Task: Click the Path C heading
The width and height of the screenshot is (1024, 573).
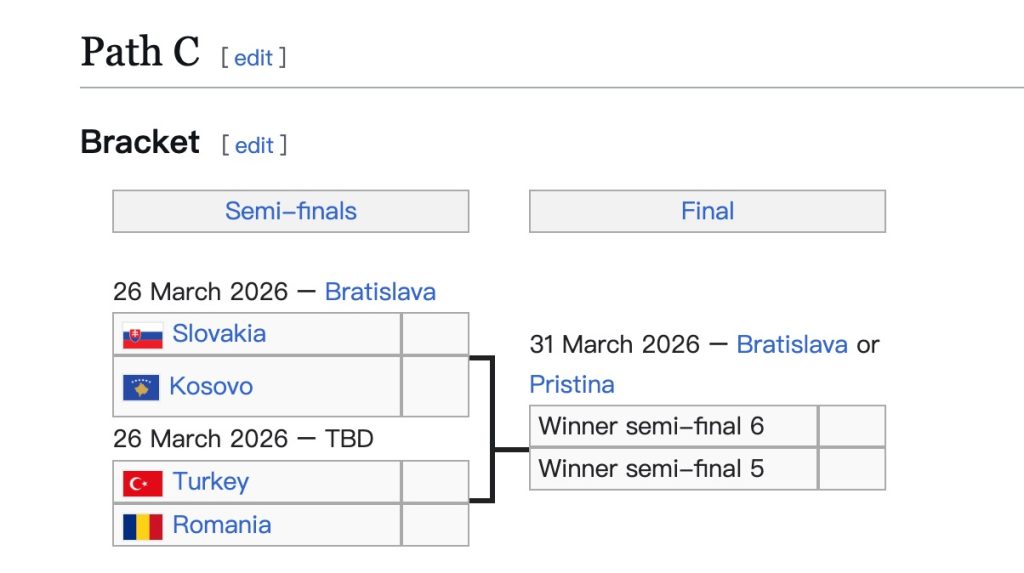Action: tap(140, 52)
